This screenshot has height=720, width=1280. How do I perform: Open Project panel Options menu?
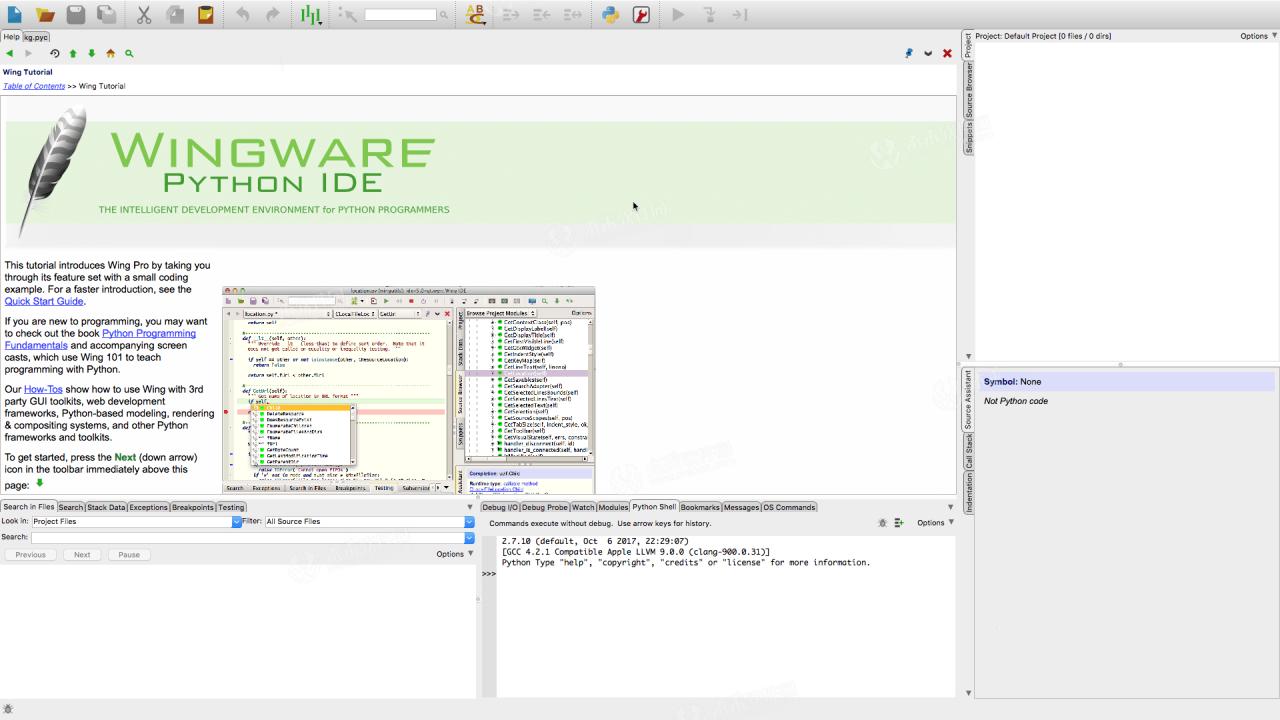(x=1259, y=36)
